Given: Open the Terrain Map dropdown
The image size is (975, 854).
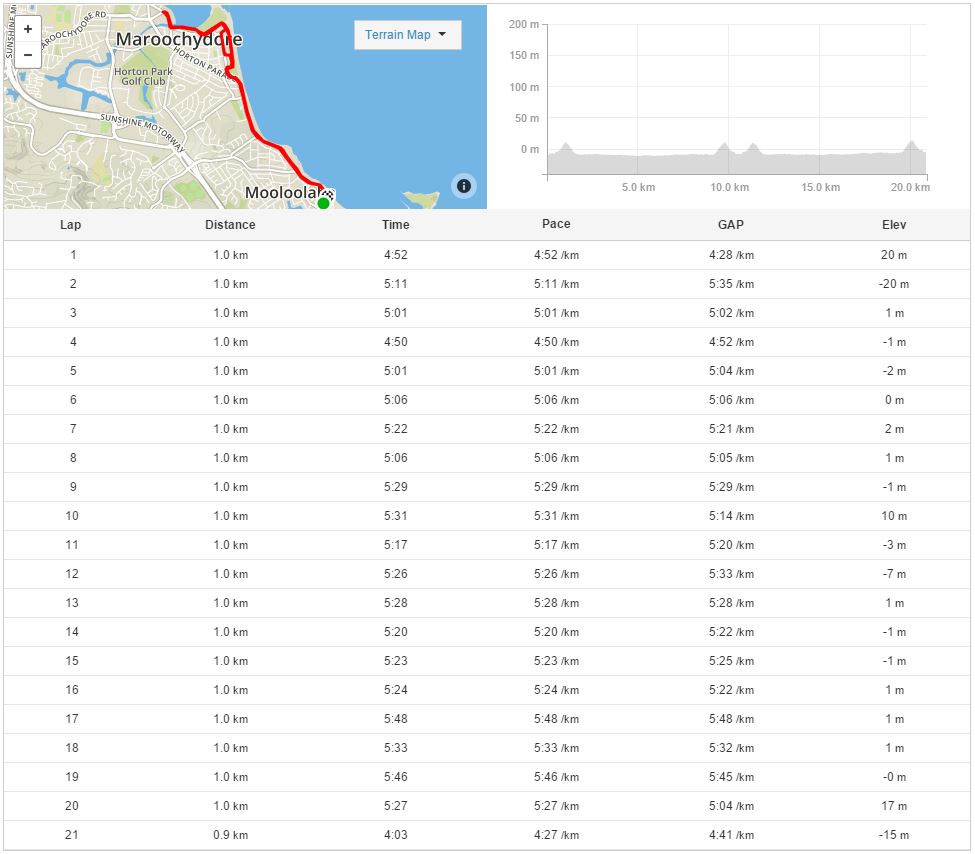Looking at the screenshot, I should (407, 35).
